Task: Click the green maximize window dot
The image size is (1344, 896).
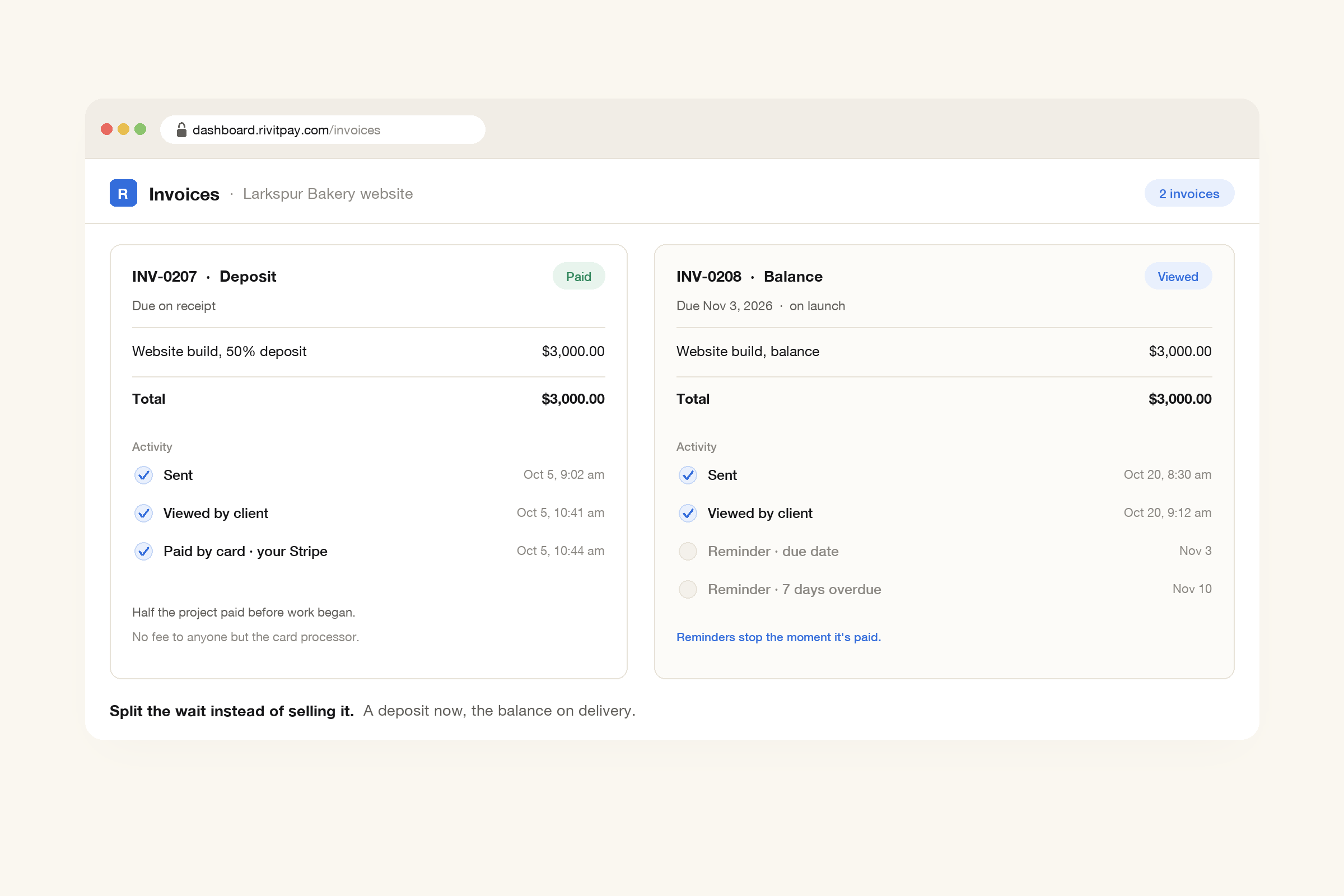Action: point(140,129)
